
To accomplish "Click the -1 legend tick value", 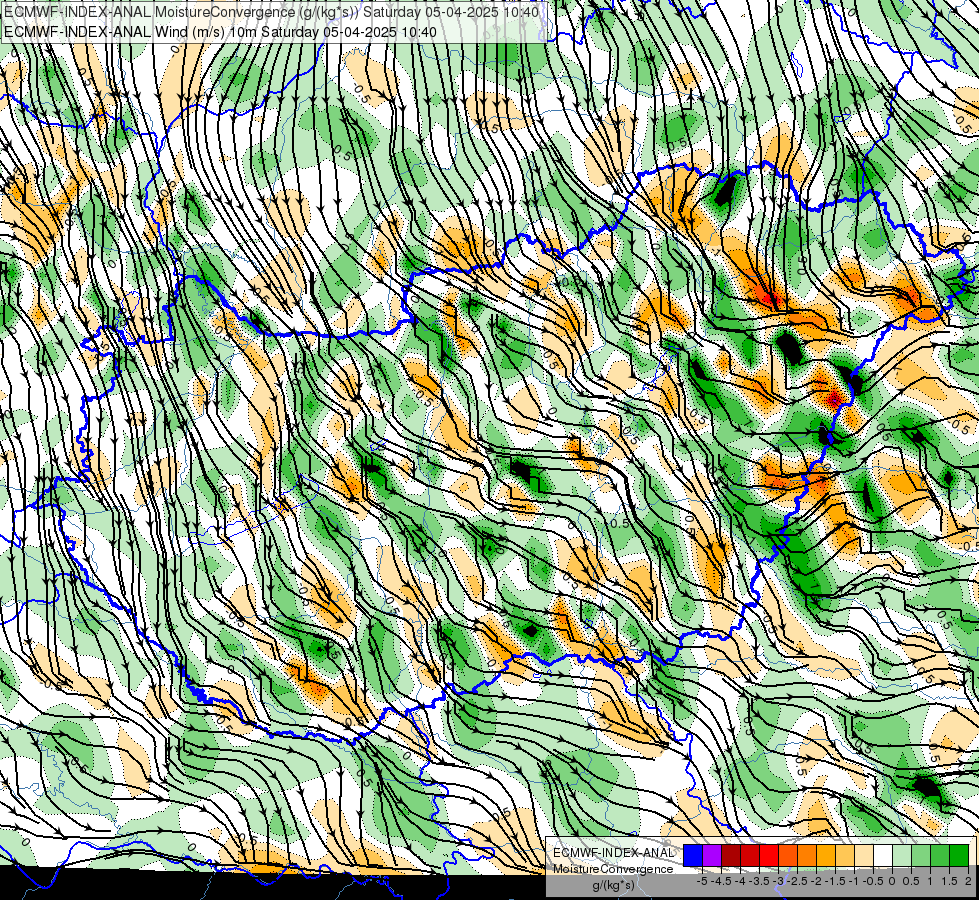I will click(854, 881).
